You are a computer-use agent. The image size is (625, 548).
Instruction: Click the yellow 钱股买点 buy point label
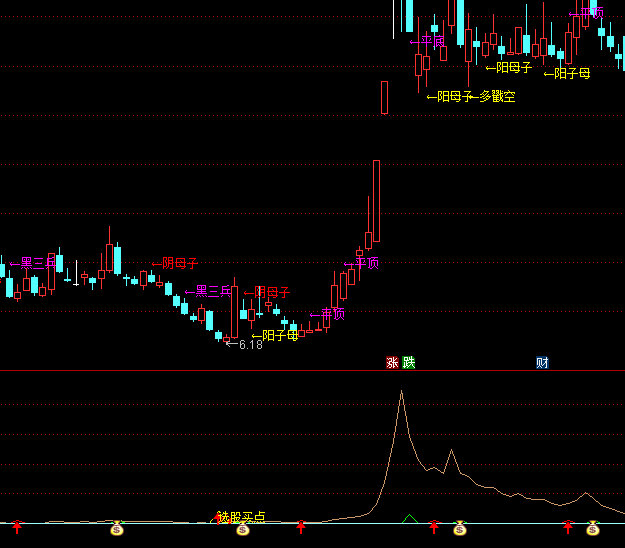click(242, 517)
